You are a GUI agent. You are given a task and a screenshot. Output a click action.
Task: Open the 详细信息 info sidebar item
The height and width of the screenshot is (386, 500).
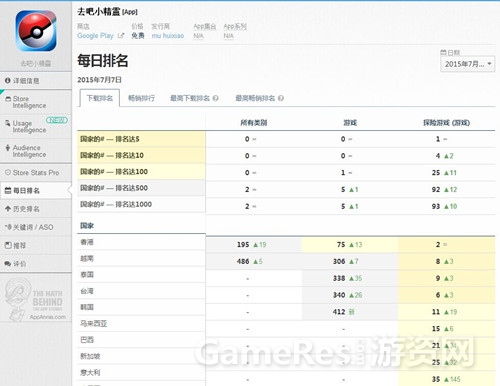point(36,81)
